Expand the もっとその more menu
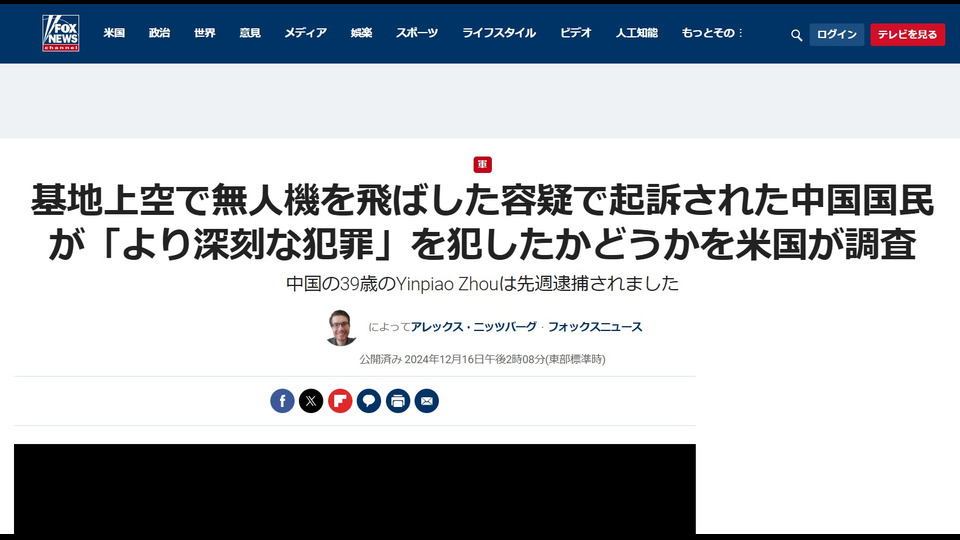960x540 pixels. tap(712, 33)
